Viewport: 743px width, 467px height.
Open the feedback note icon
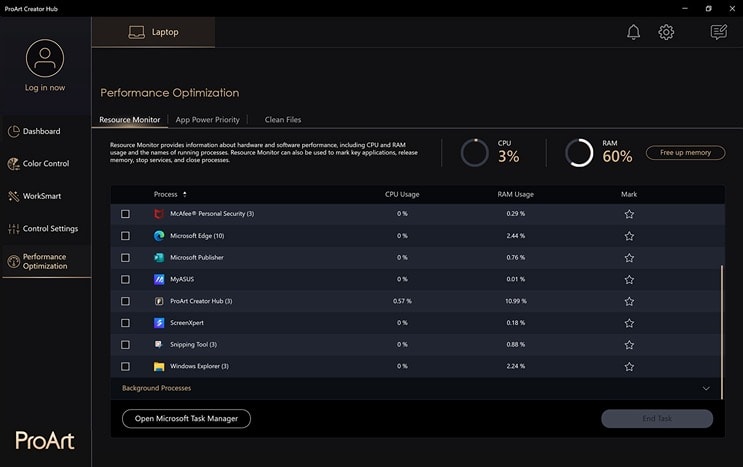[x=718, y=32]
